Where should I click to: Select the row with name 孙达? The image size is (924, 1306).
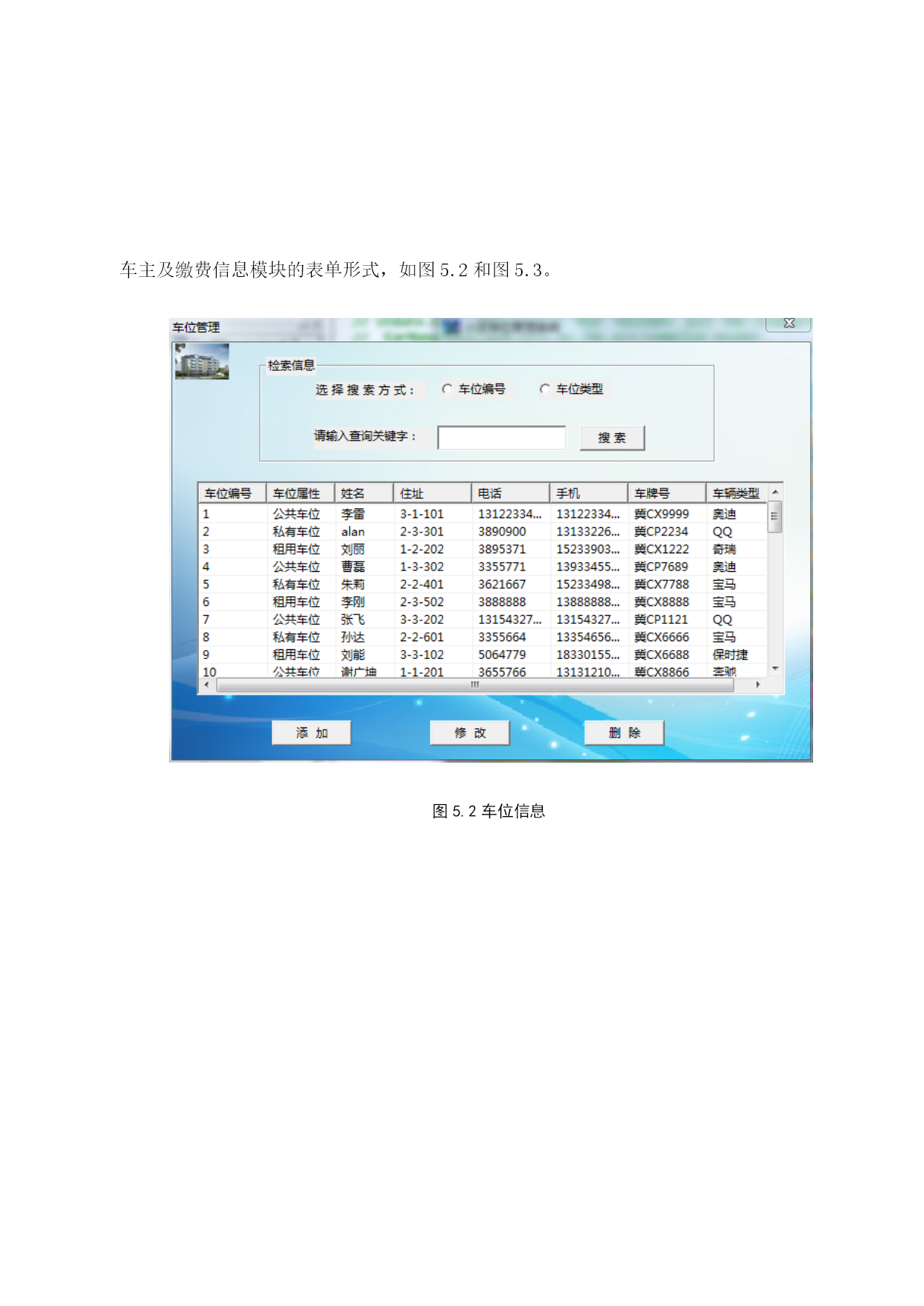pyautogui.click(x=482, y=637)
